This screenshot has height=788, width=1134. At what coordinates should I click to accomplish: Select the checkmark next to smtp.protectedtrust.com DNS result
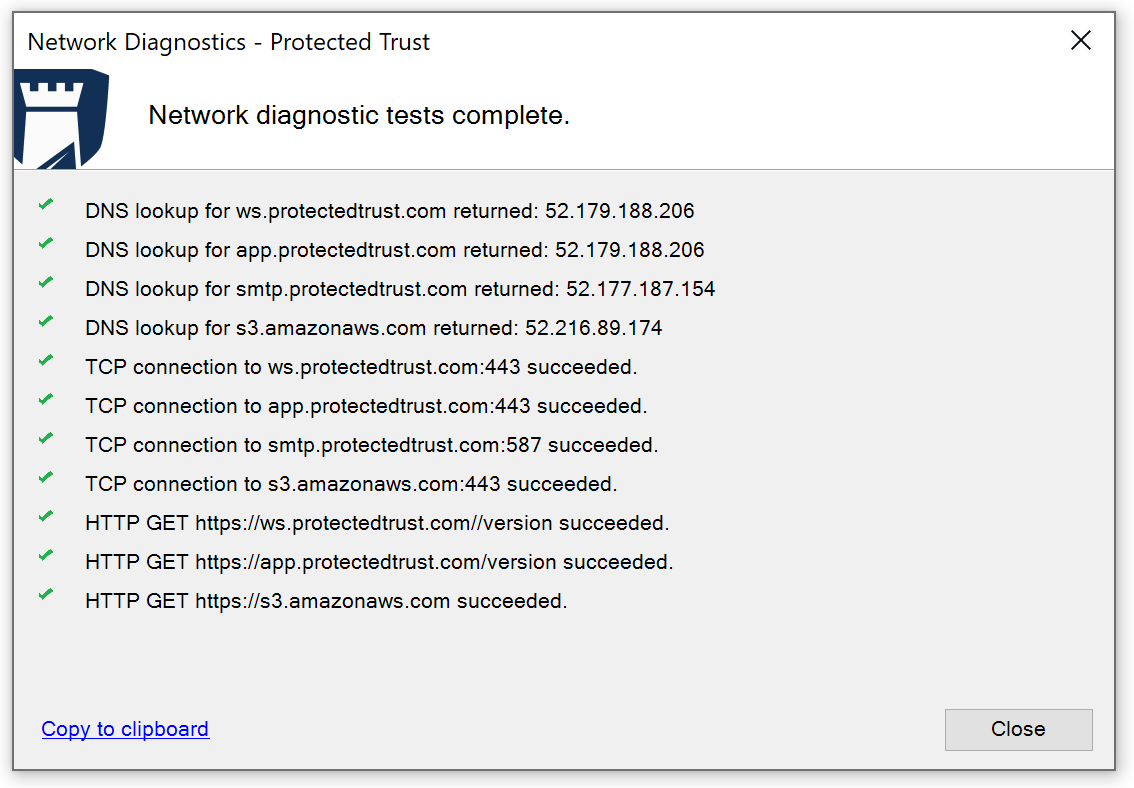(x=45, y=282)
